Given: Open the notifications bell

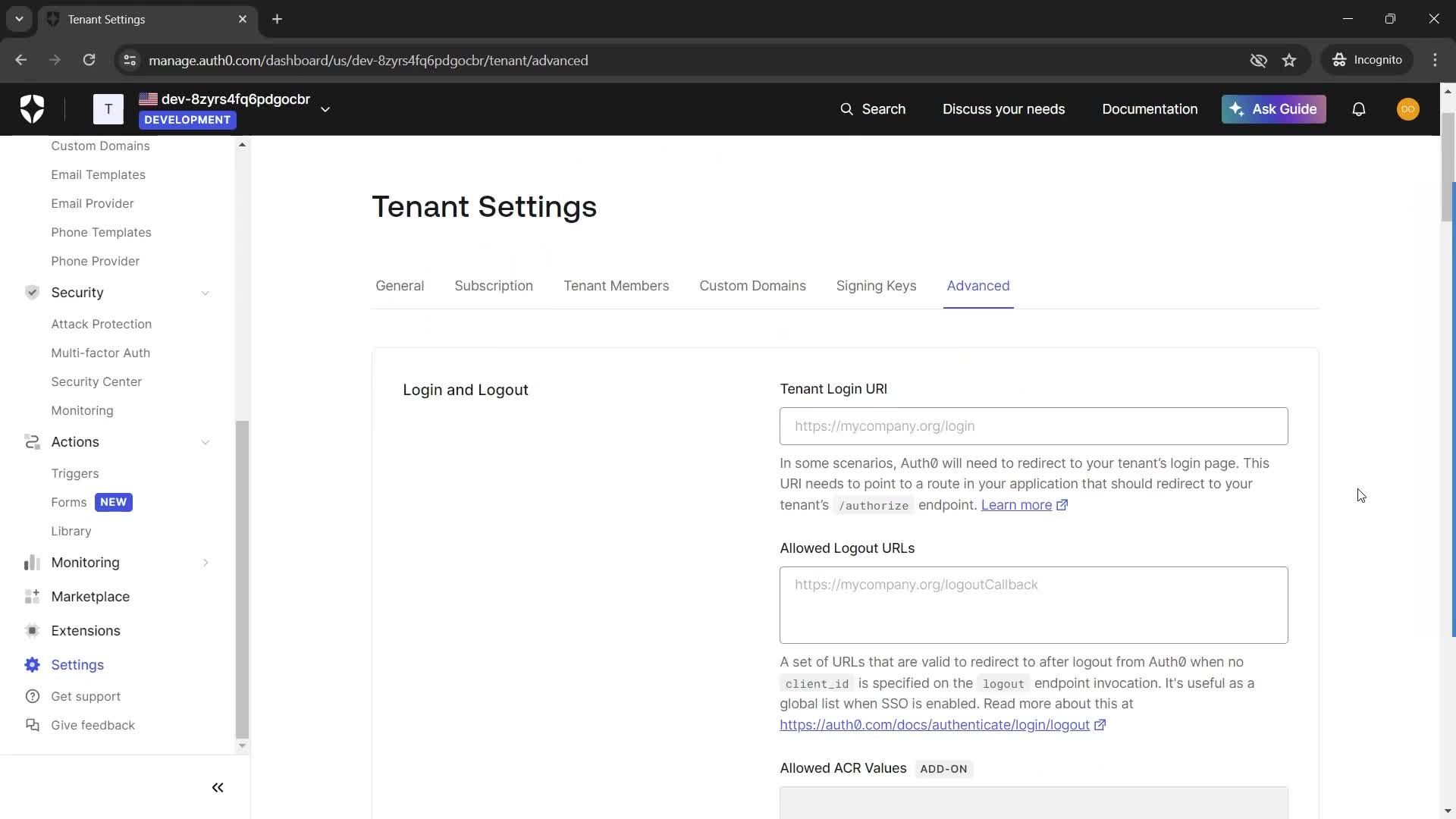Looking at the screenshot, I should pos(1359,109).
